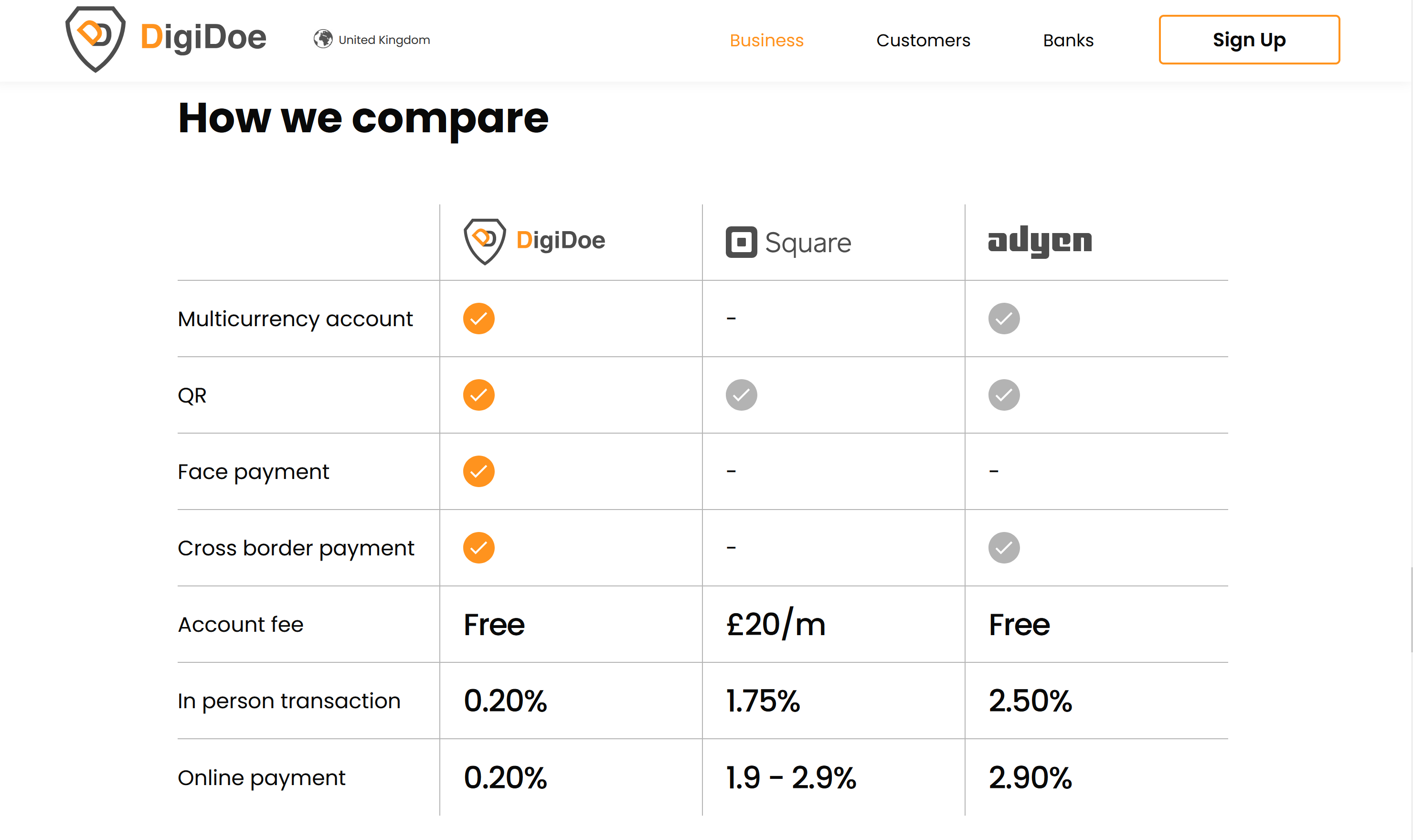Click Square dash for Multicurrency account

point(731,319)
